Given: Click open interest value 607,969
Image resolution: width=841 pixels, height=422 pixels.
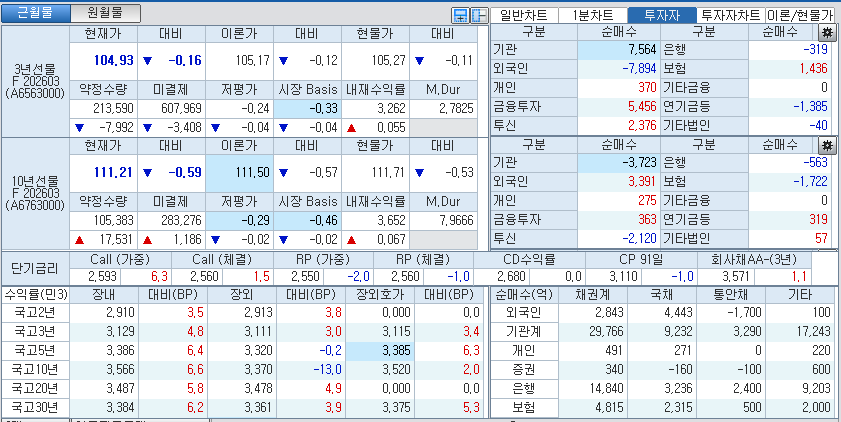Looking at the screenshot, I should 181,109.
